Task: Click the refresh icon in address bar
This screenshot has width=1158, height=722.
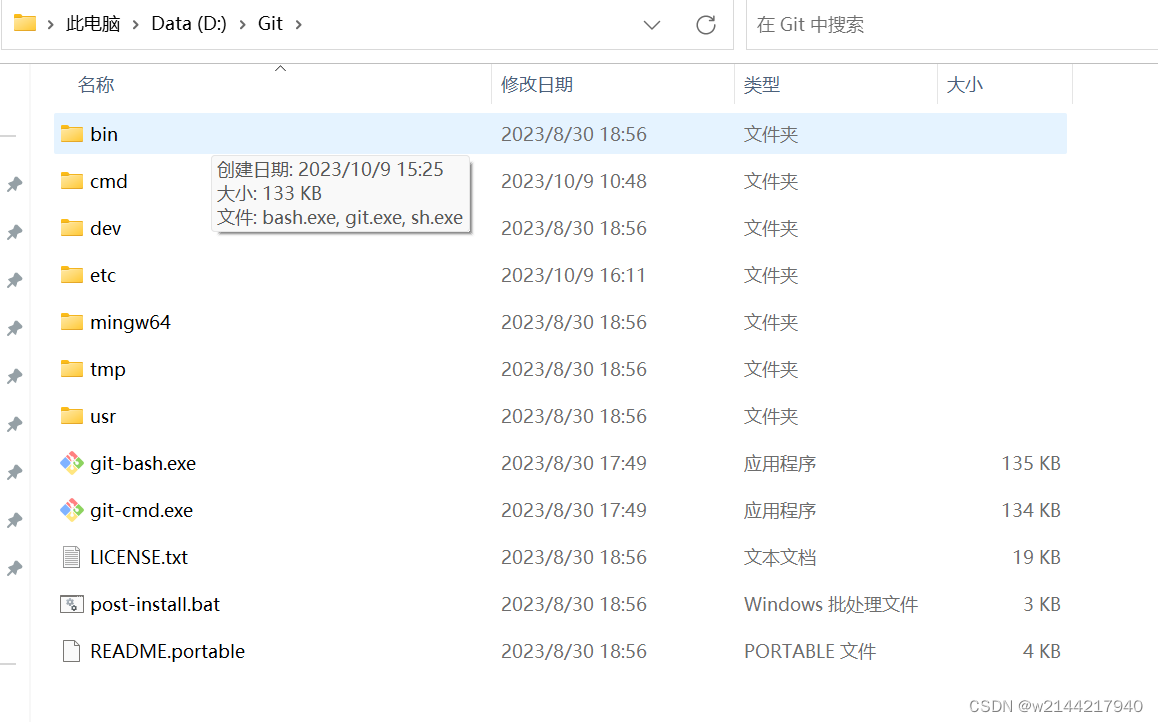Action: pyautogui.click(x=706, y=24)
